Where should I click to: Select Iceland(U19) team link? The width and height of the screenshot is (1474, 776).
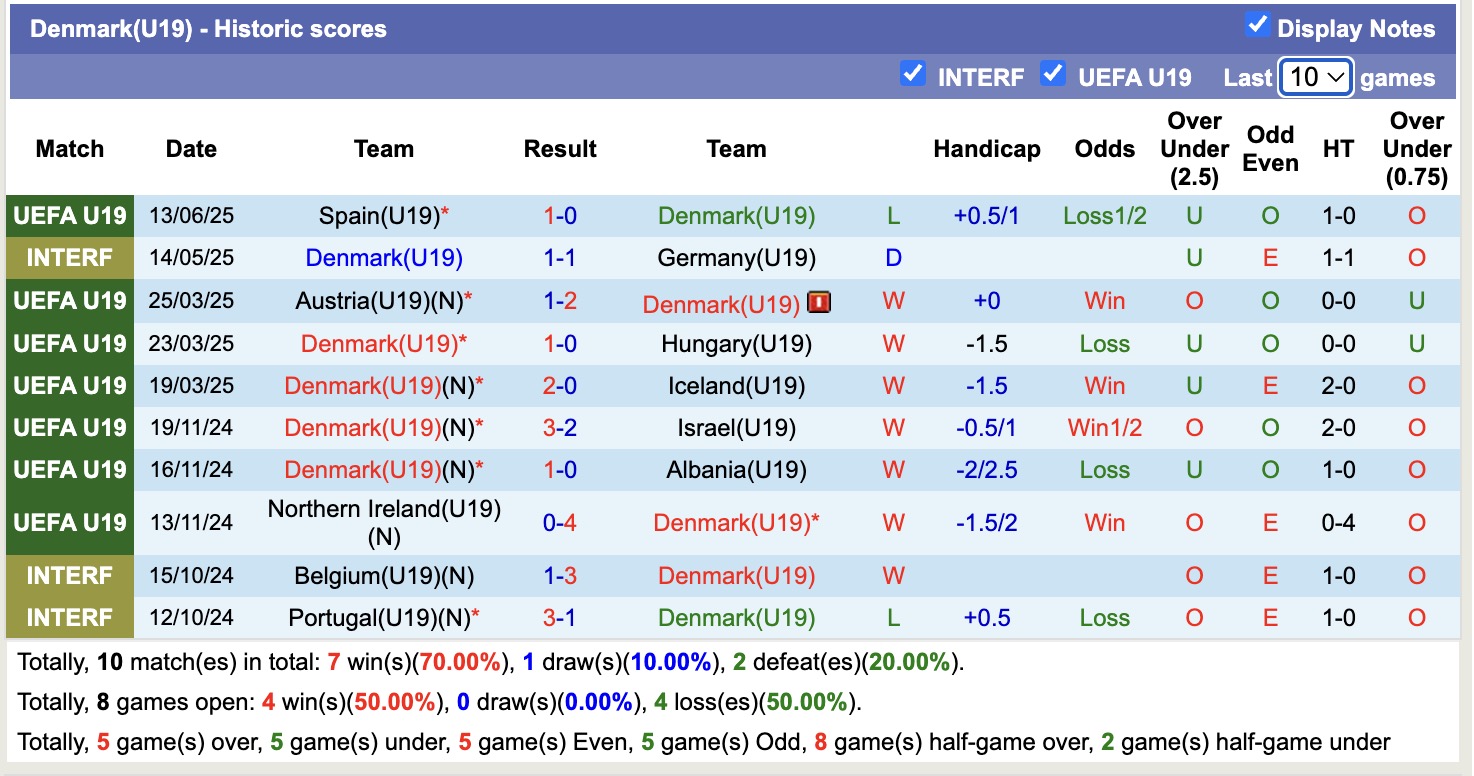click(736, 387)
